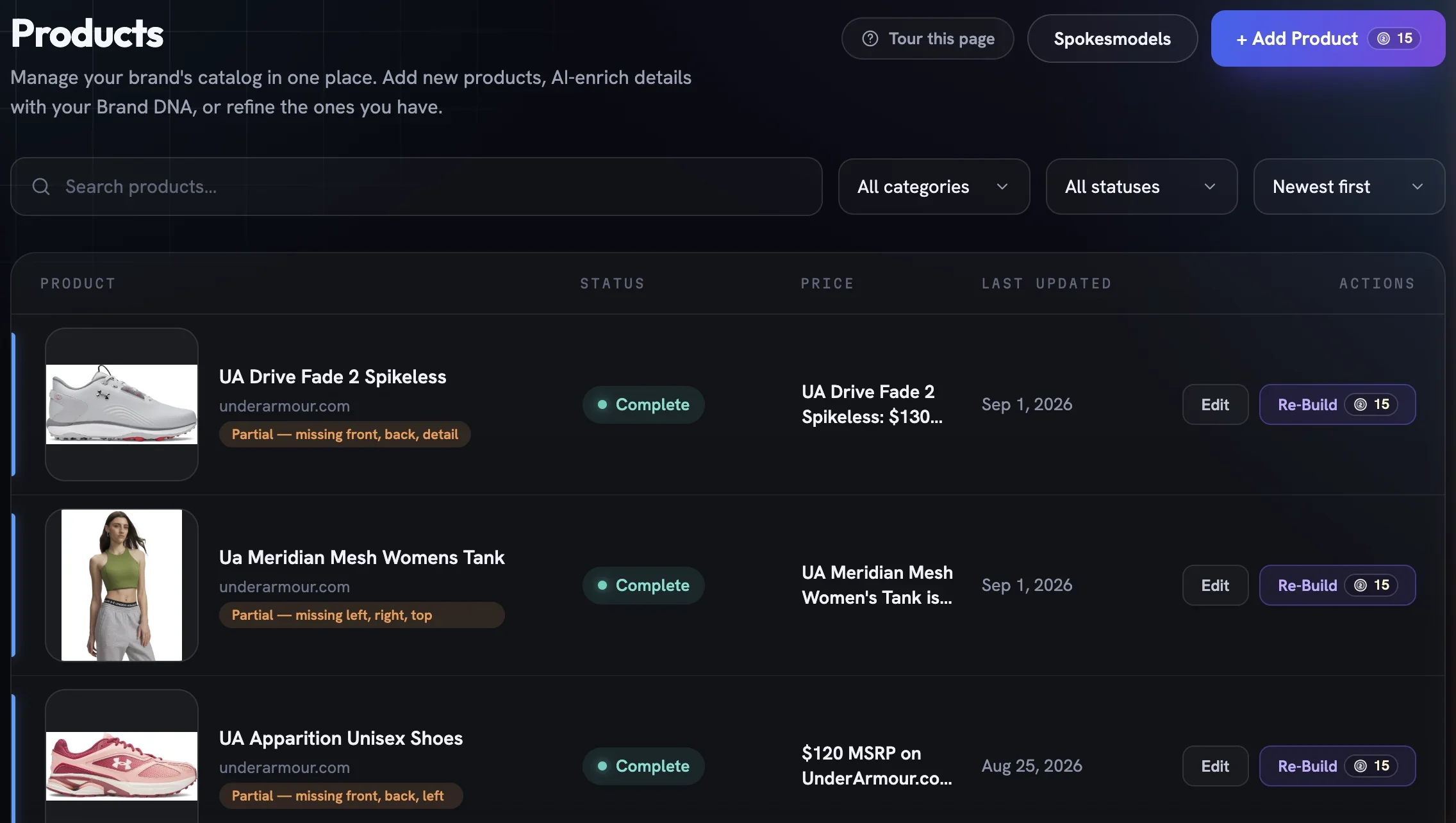Re-Build the Ua Meridian Mesh Womens Tank
1456x823 pixels.
tap(1337, 585)
